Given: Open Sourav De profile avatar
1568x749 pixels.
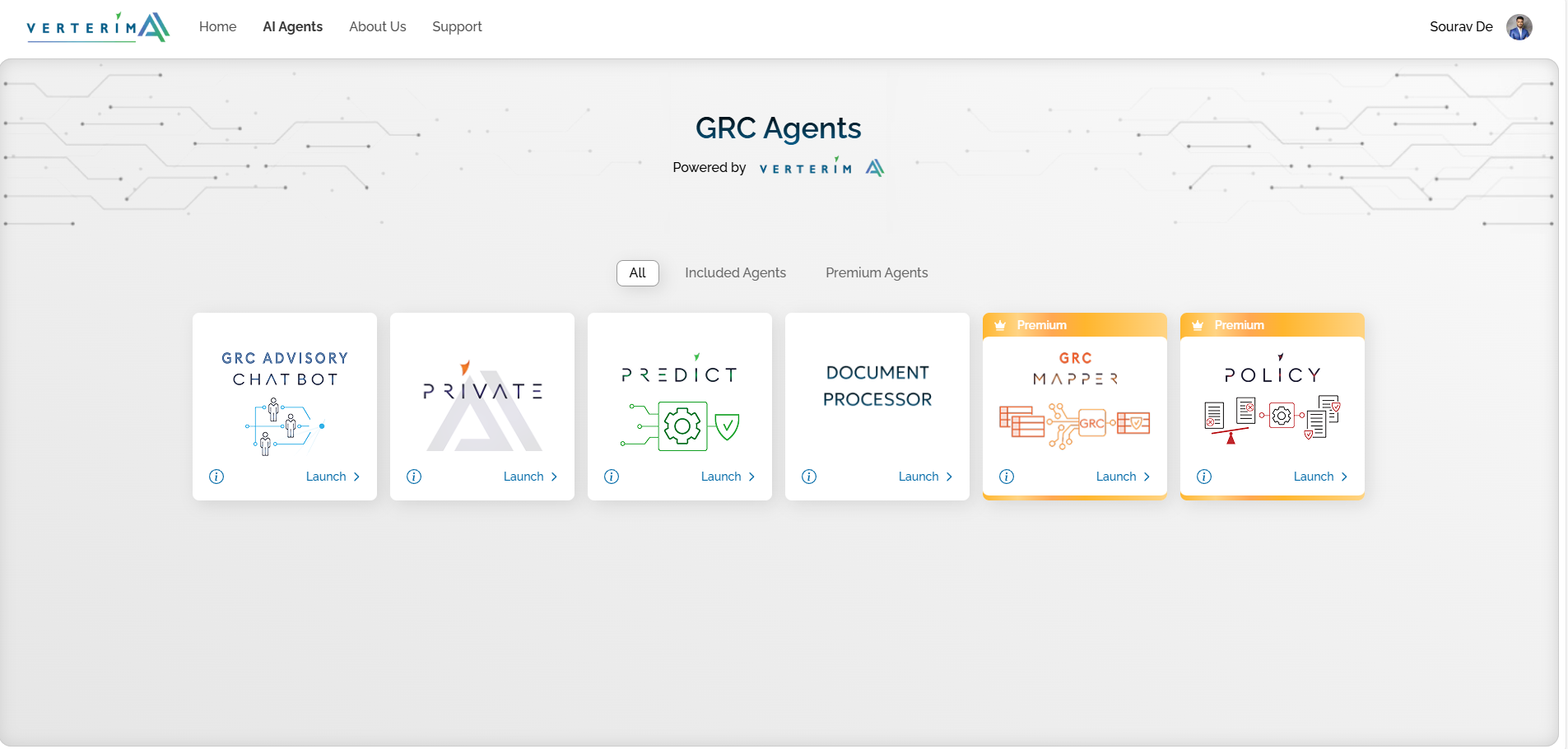Looking at the screenshot, I should tap(1519, 27).
